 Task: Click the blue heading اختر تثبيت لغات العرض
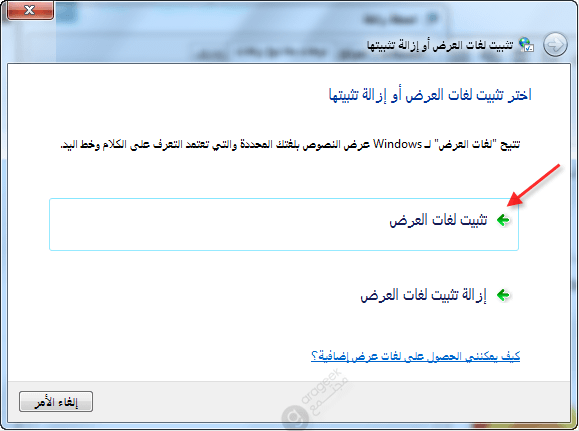click(430, 95)
